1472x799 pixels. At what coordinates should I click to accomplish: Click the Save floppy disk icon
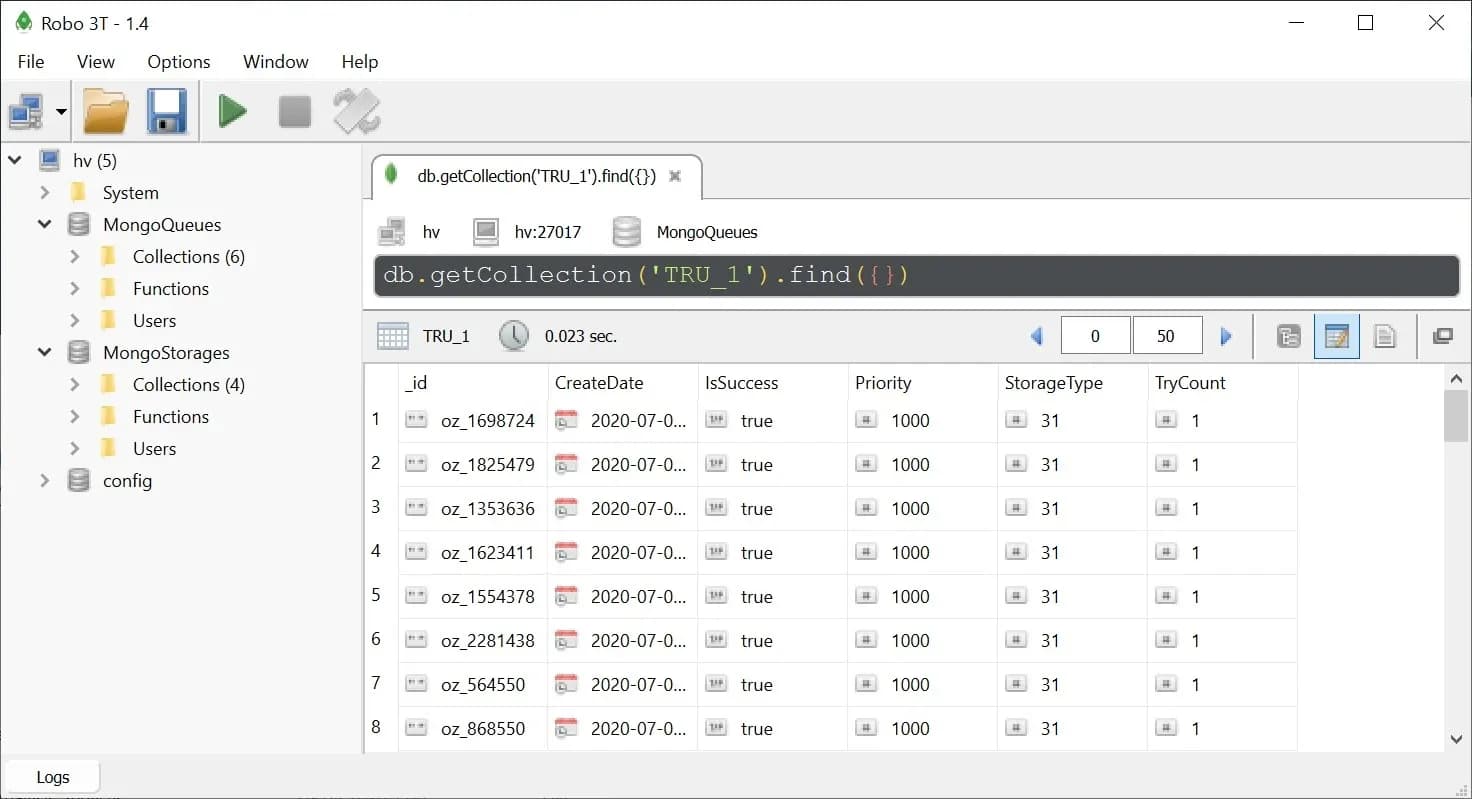[x=167, y=111]
